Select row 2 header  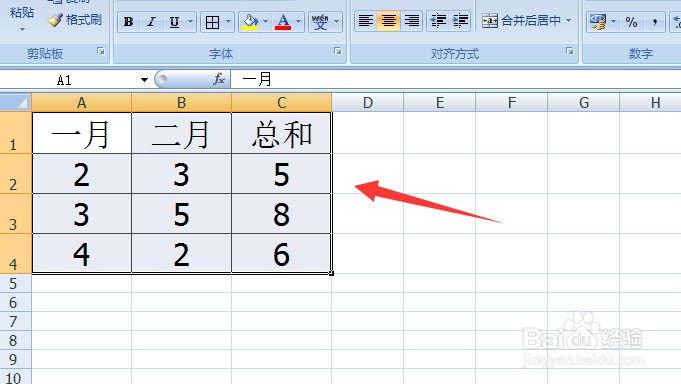(16, 174)
